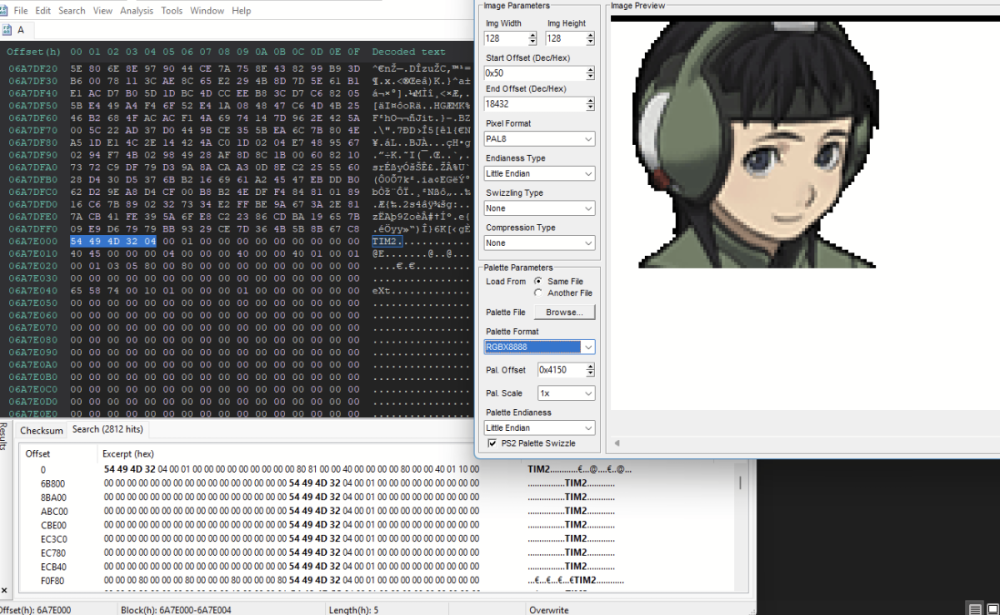Viewport: 1000px width, 615px height.
Task: Switch to the Checksum results tab
Action: (x=41, y=431)
